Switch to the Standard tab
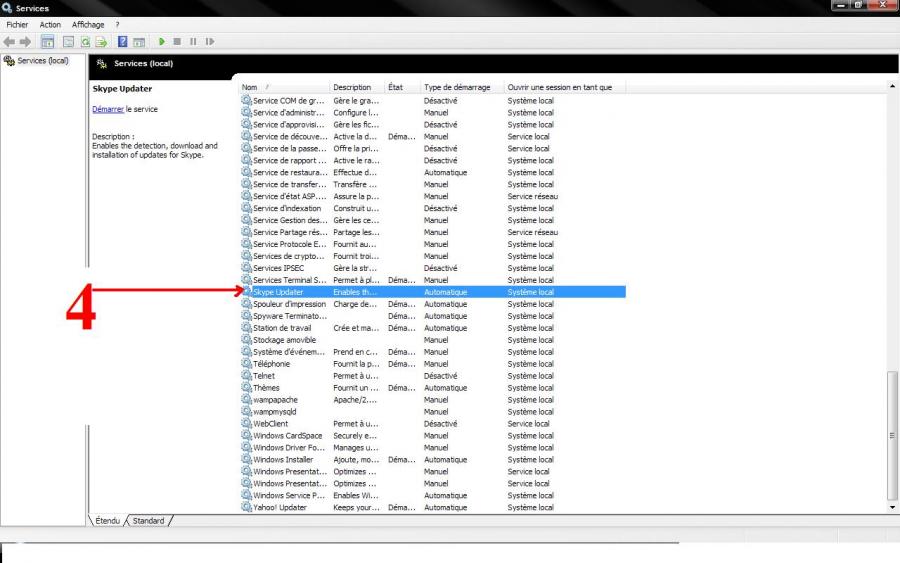This screenshot has height=563, width=900. (x=149, y=521)
